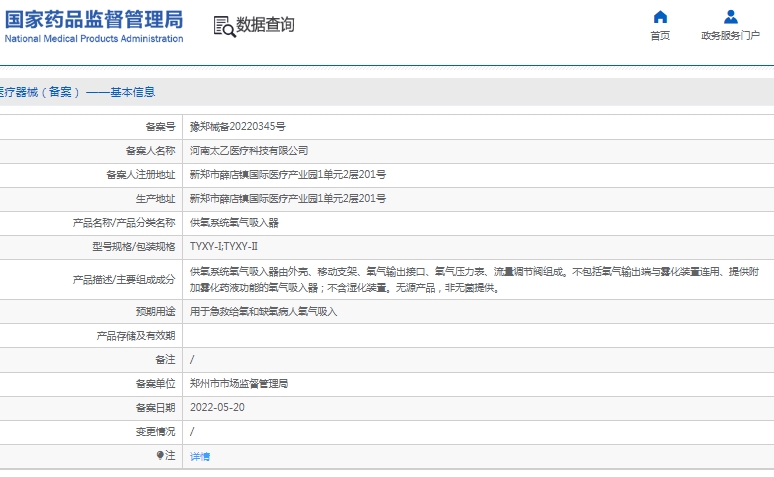Select the 生产地址 address value
The image size is (774, 477).
pyautogui.click(x=288, y=199)
